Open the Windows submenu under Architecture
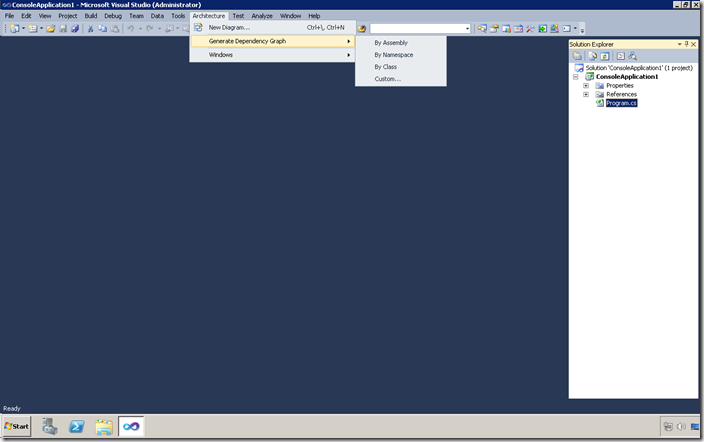This screenshot has width=704, height=442. tap(221, 55)
